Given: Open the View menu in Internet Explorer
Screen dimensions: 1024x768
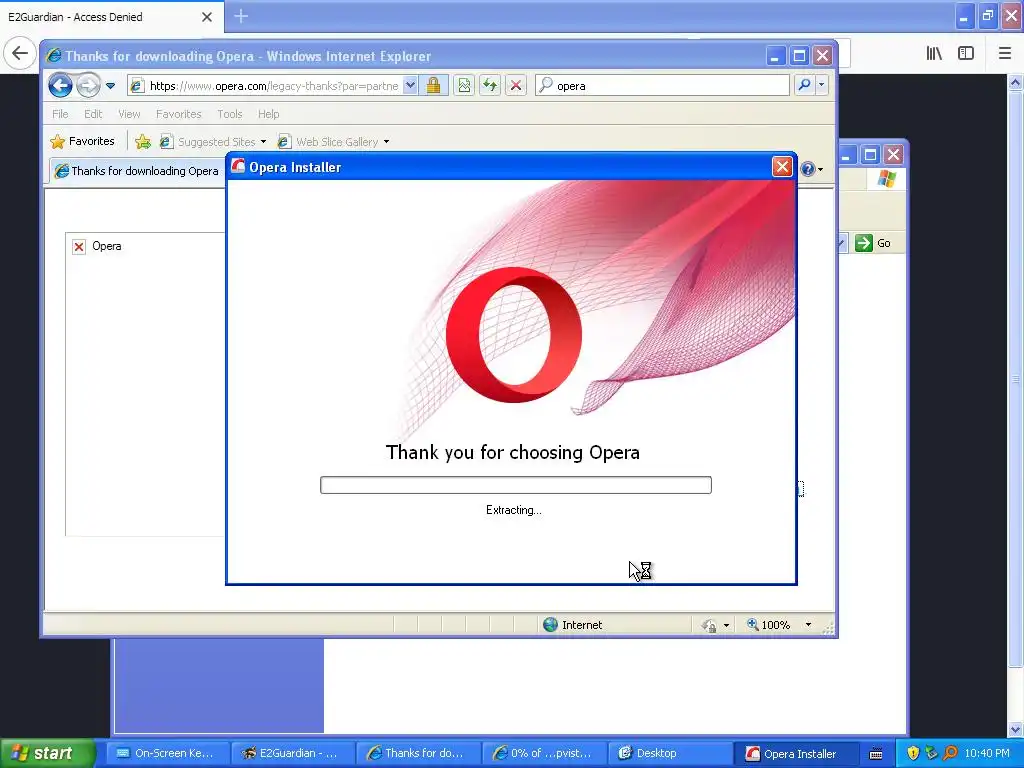Looking at the screenshot, I should tap(129, 114).
